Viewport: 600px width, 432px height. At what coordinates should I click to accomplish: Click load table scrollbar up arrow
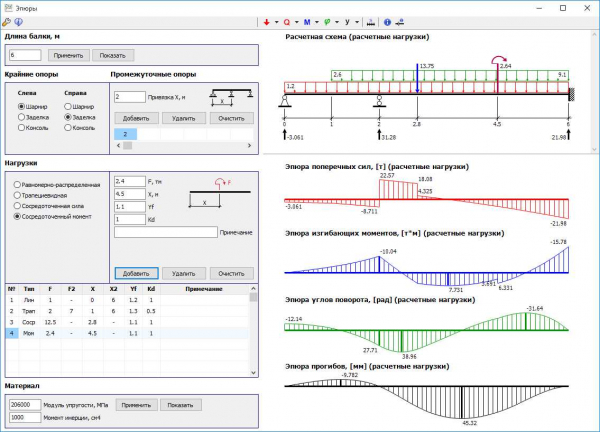pyautogui.click(x=253, y=289)
